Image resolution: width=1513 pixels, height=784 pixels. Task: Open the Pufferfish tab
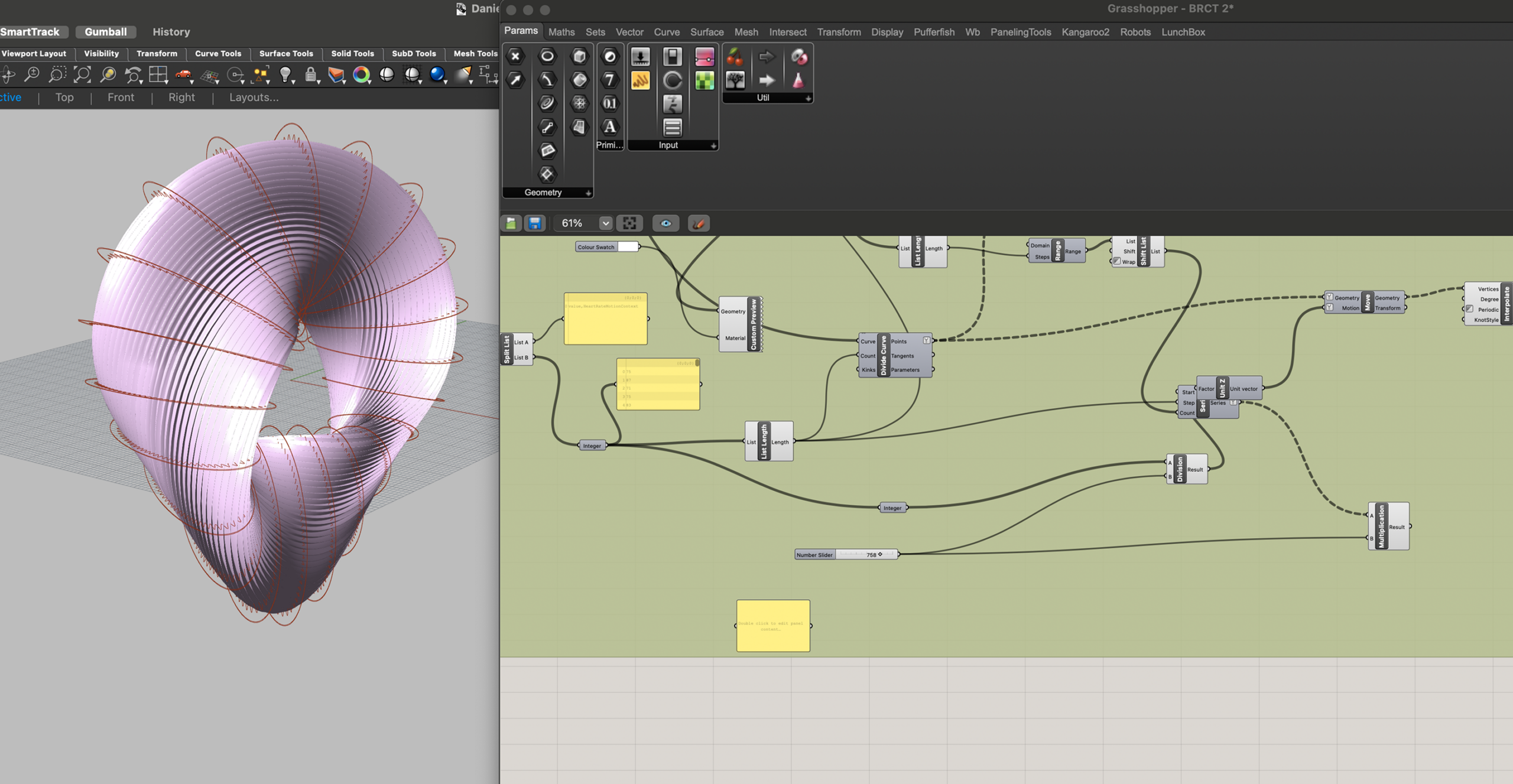tap(934, 32)
